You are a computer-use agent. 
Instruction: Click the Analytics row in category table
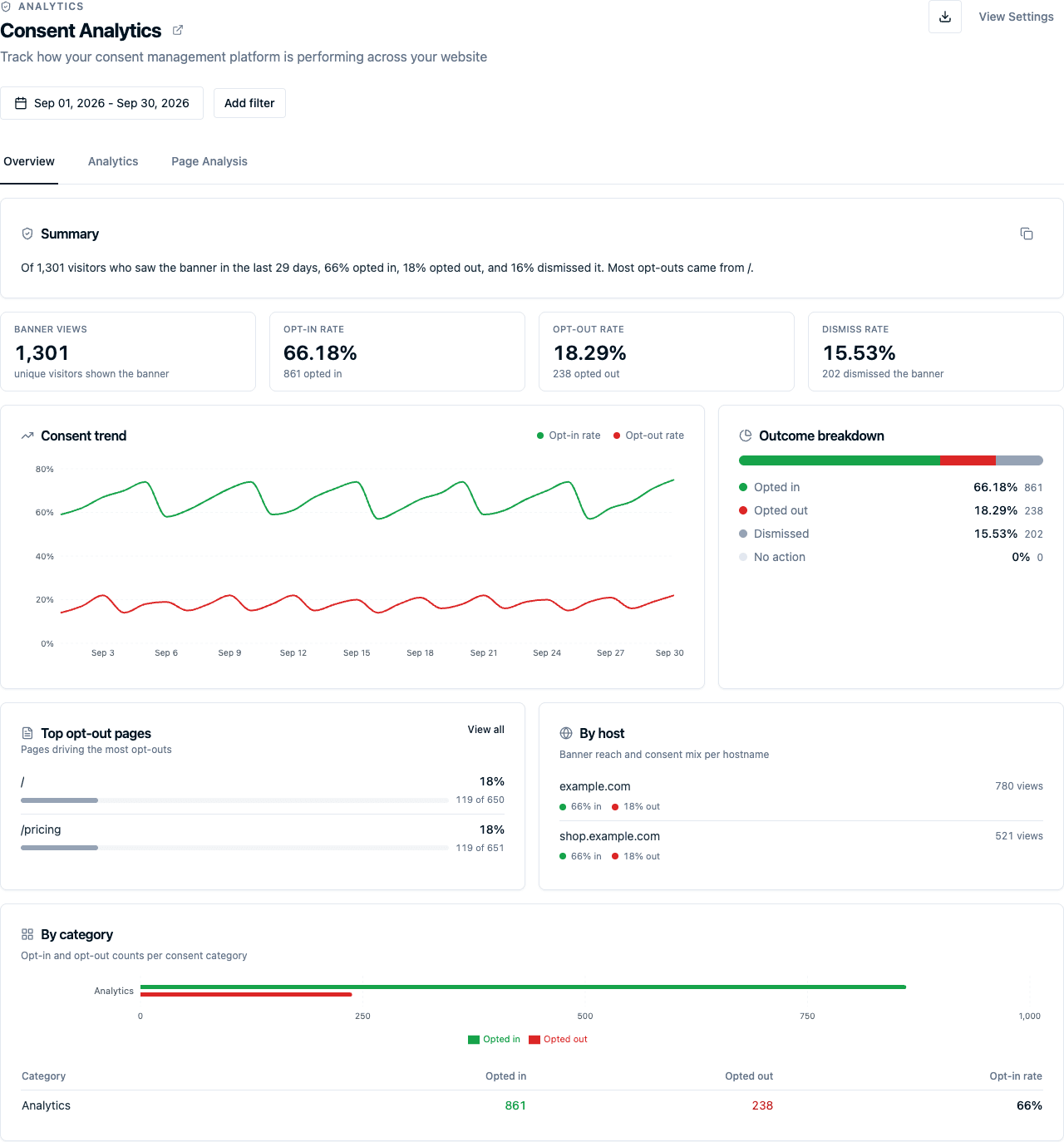532,1105
